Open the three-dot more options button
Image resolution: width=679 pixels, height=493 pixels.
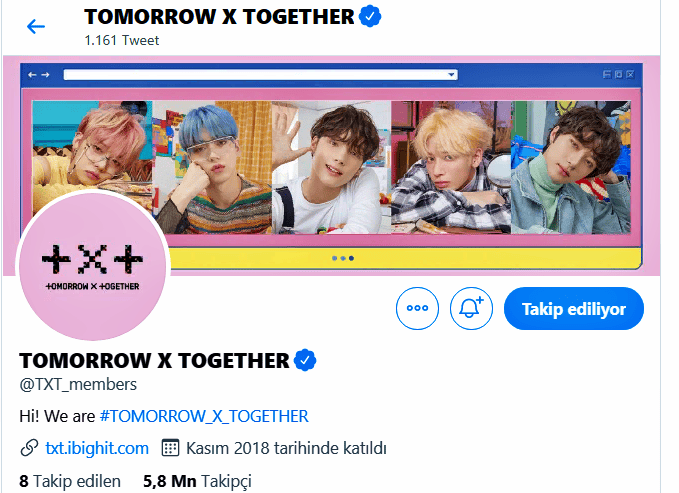(417, 308)
